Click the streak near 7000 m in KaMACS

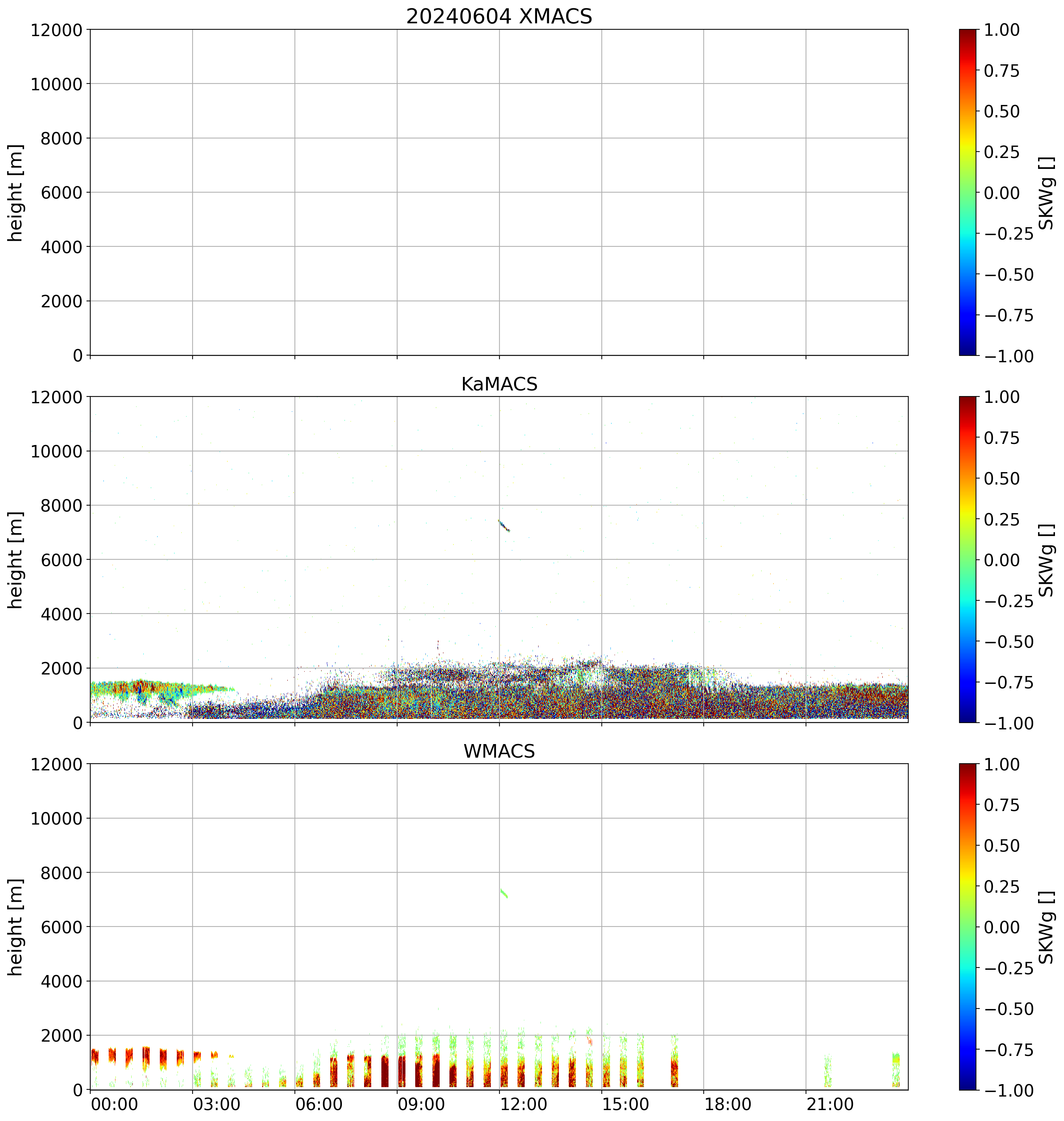[504, 526]
